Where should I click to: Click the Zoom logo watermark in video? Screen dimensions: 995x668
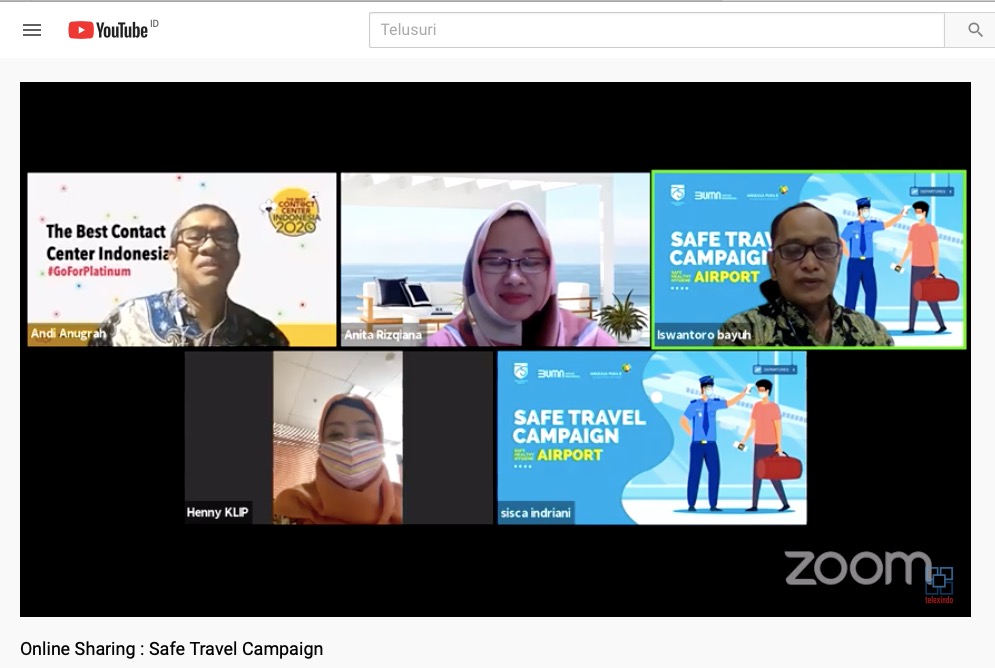[x=856, y=568]
